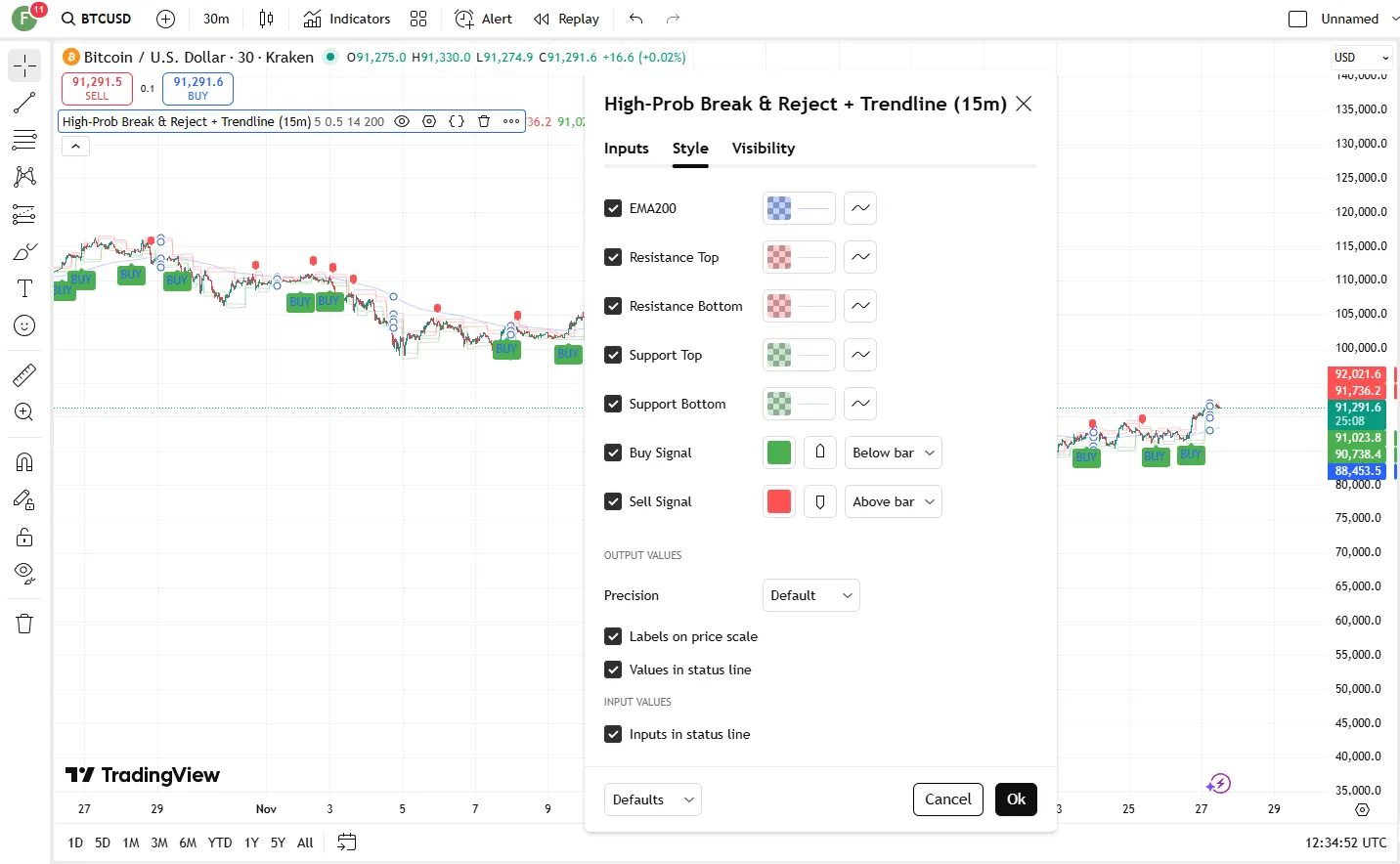
Task: Open the text annotation tool
Action: tap(24, 288)
